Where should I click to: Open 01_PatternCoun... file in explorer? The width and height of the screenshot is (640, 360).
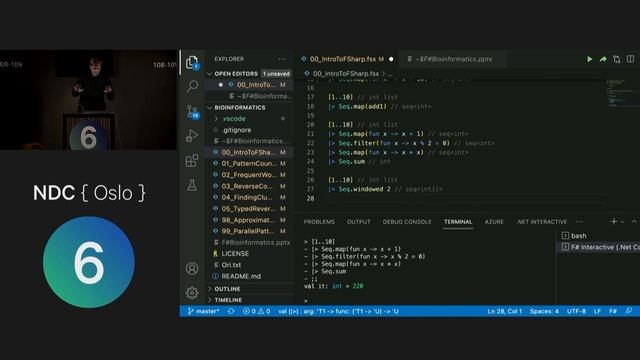[249, 163]
